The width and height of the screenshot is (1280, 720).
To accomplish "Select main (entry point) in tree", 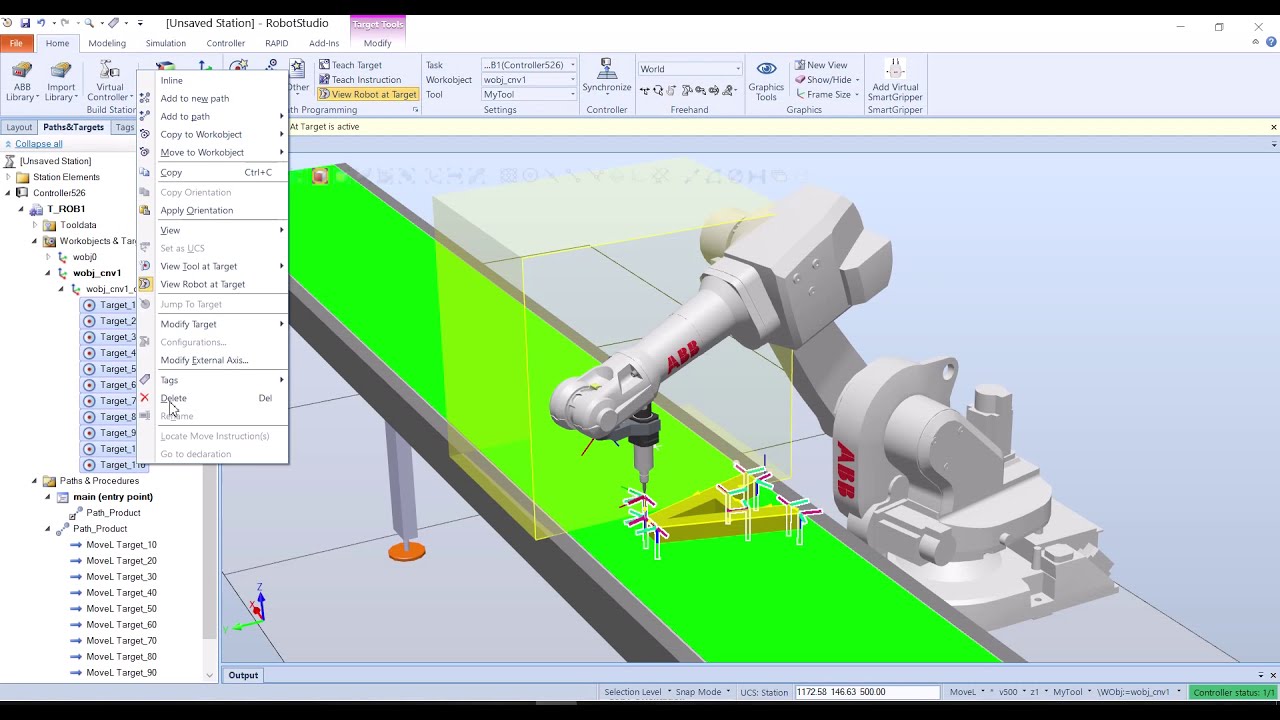I will point(113,497).
